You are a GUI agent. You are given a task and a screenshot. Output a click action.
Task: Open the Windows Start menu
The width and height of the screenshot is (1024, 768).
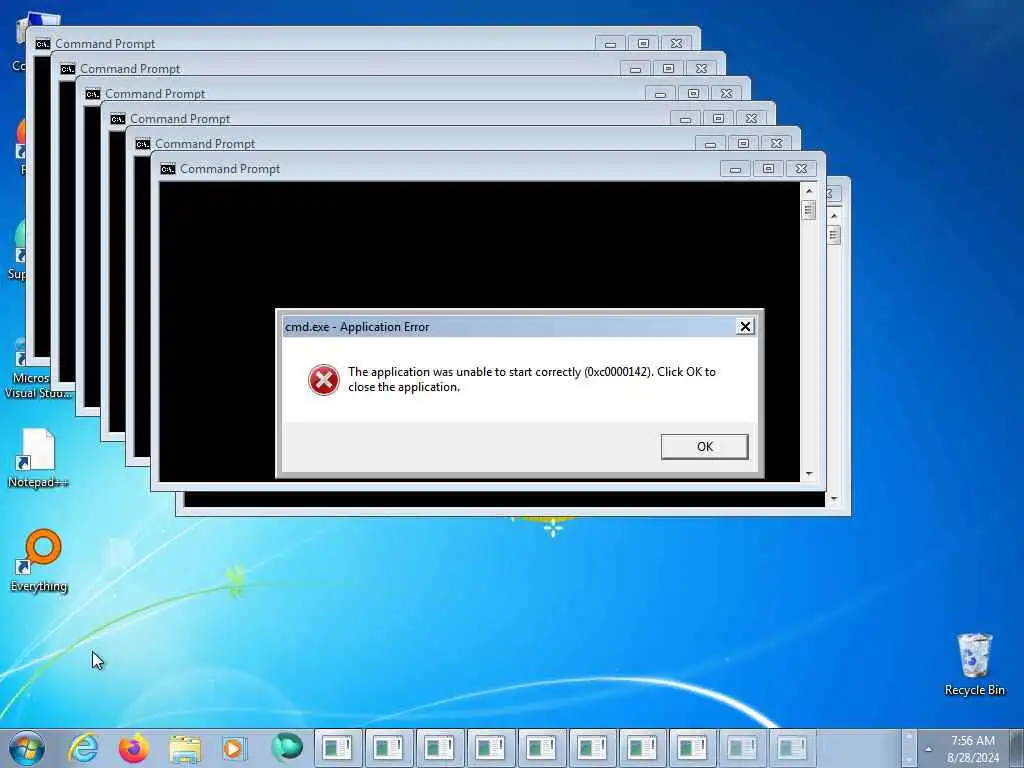27,748
